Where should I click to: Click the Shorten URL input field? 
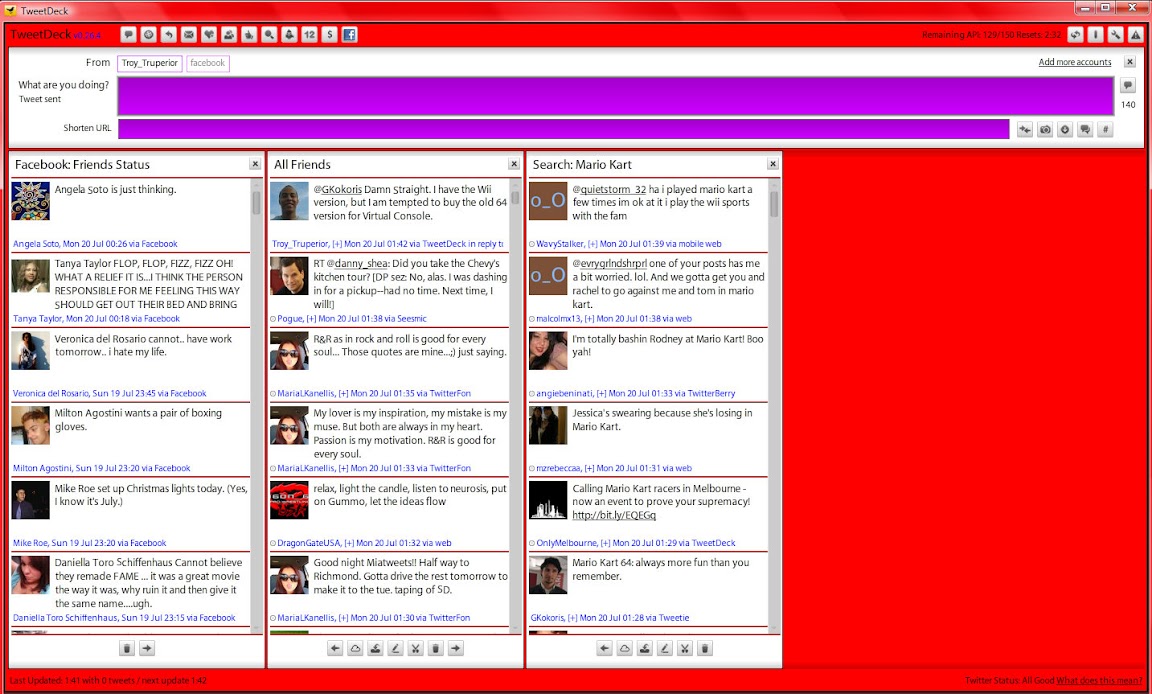(x=564, y=129)
